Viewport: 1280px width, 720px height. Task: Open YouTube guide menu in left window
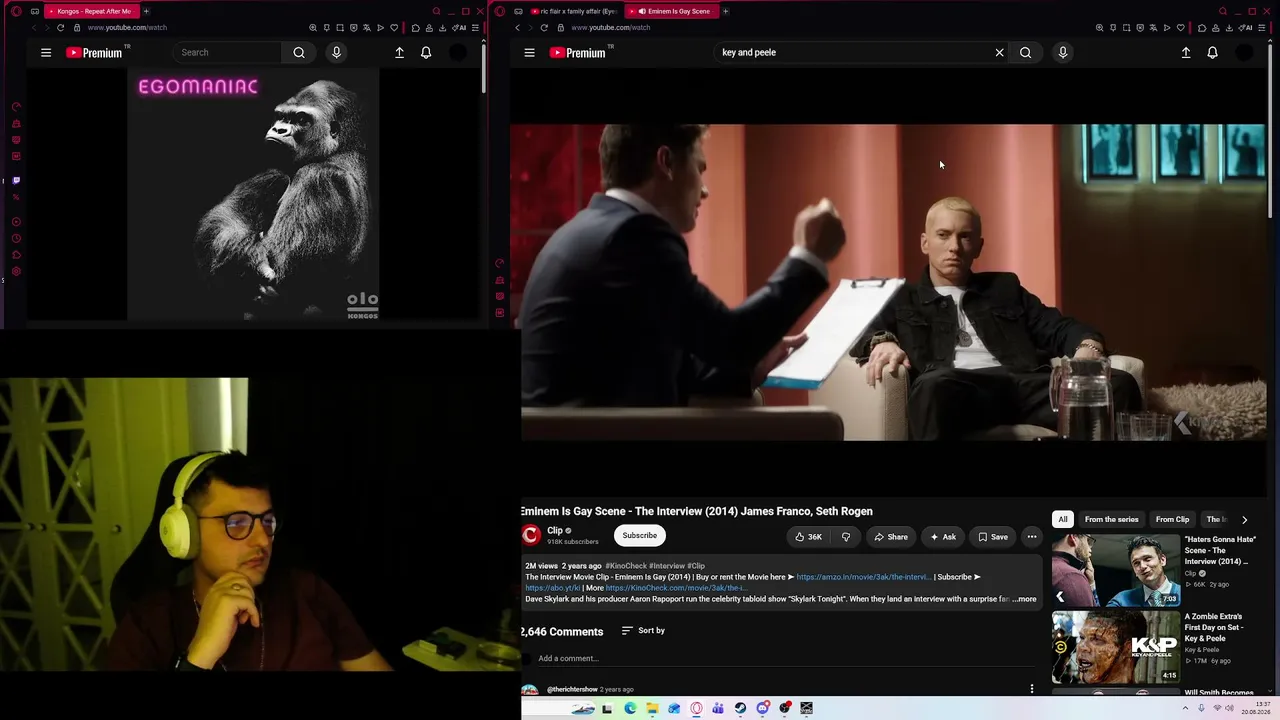tap(46, 53)
